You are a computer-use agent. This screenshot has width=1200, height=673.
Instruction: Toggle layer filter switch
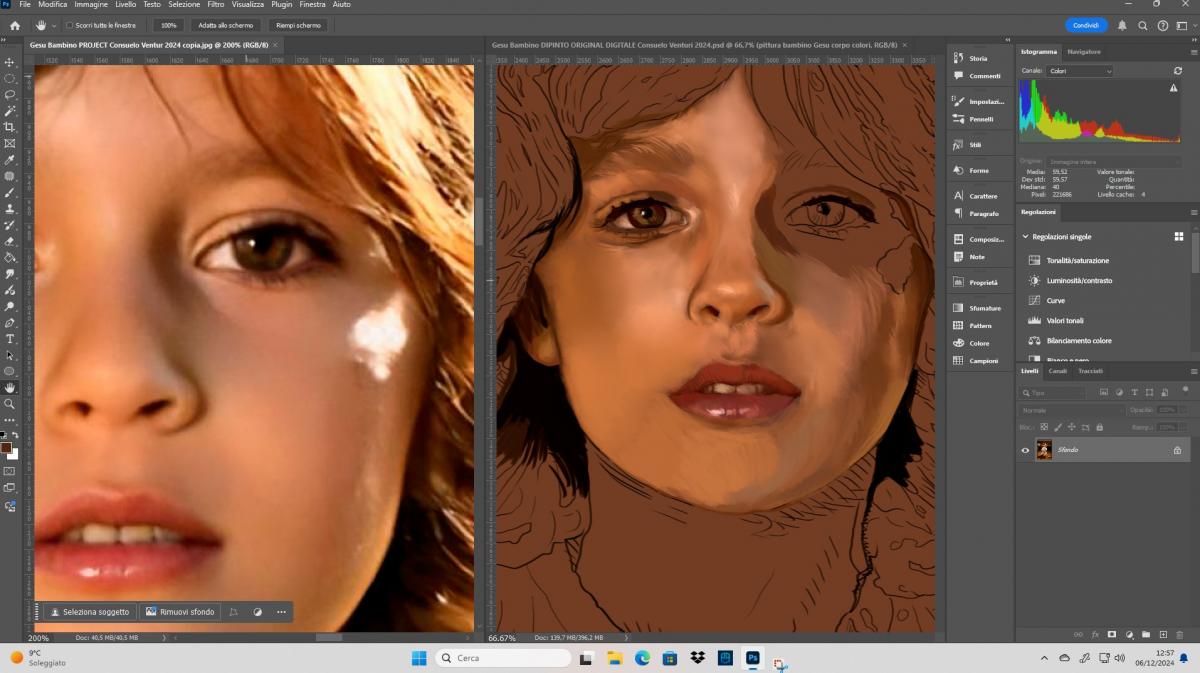tap(1185, 390)
